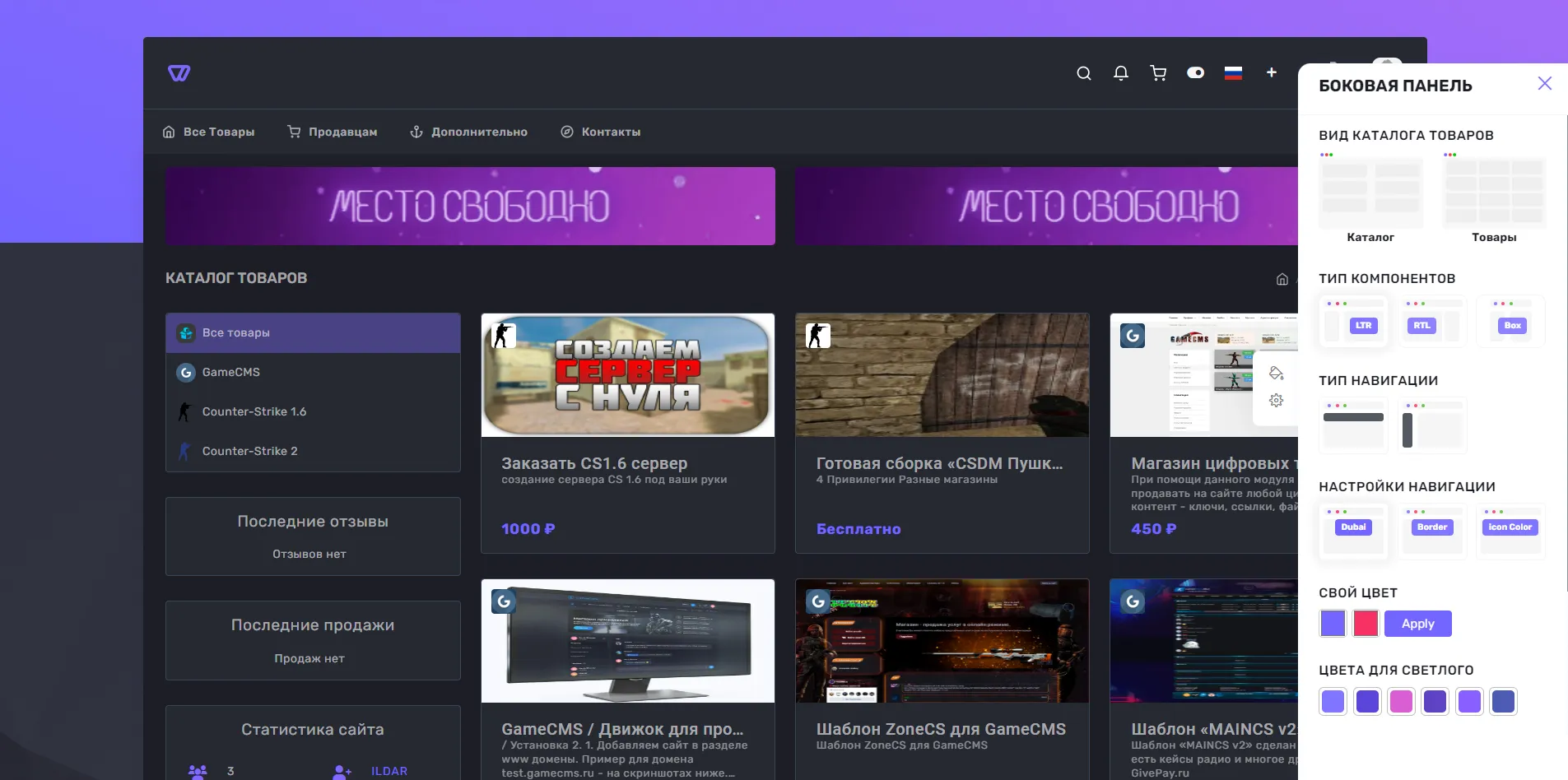Open the Все Товары menu item
This screenshot has height=780, width=1568.
[209, 132]
